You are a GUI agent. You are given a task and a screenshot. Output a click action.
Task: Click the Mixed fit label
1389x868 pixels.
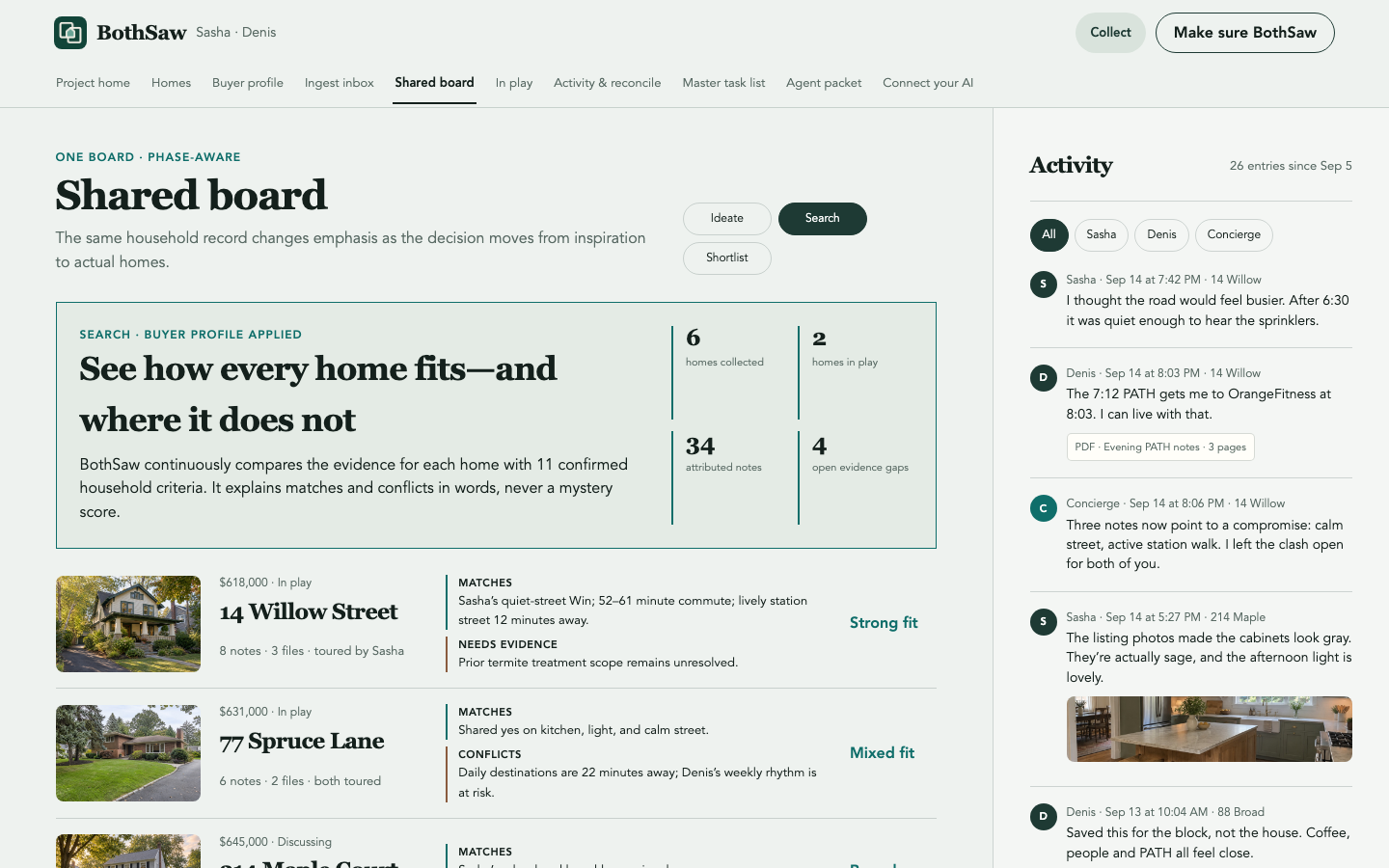coord(882,753)
